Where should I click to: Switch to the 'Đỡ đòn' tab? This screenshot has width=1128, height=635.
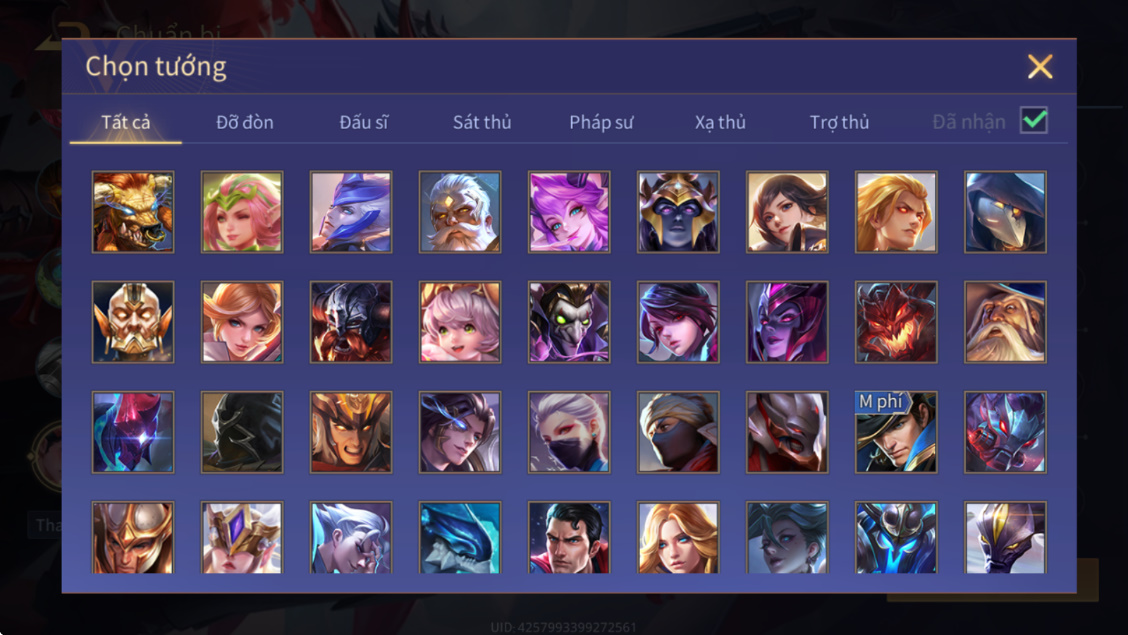[x=245, y=122]
